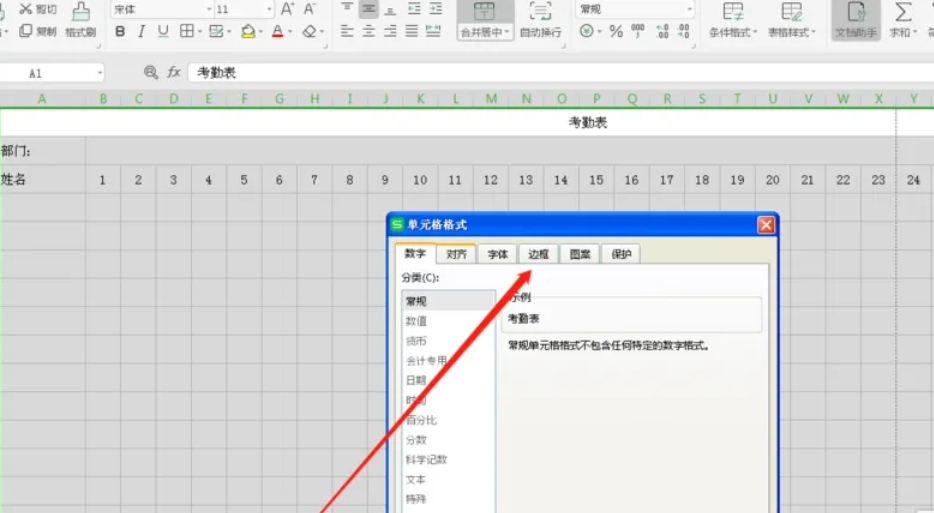
Task: Click the increase font size icon
Action: 287,9
